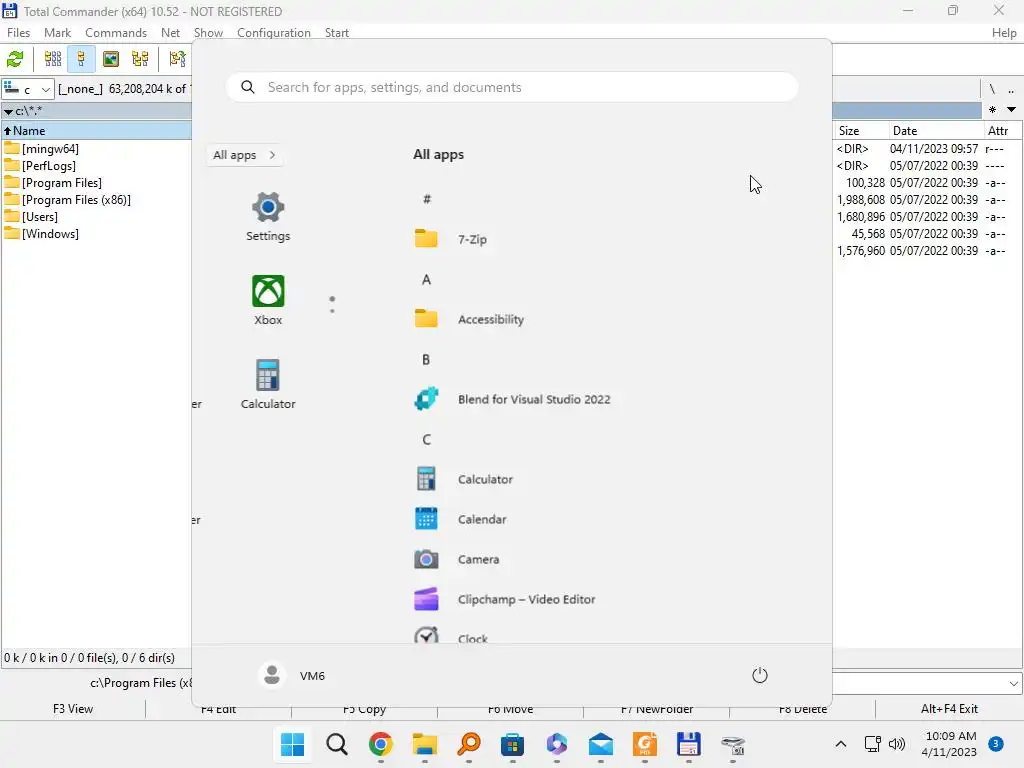Click the F3 View button
This screenshot has width=1024, height=768.
point(72,709)
